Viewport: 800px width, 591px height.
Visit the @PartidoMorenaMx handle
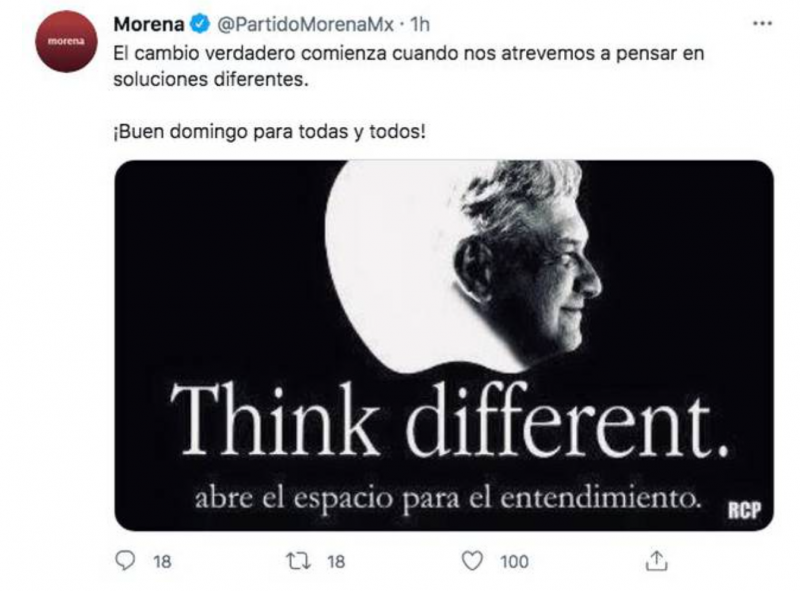click(x=306, y=24)
